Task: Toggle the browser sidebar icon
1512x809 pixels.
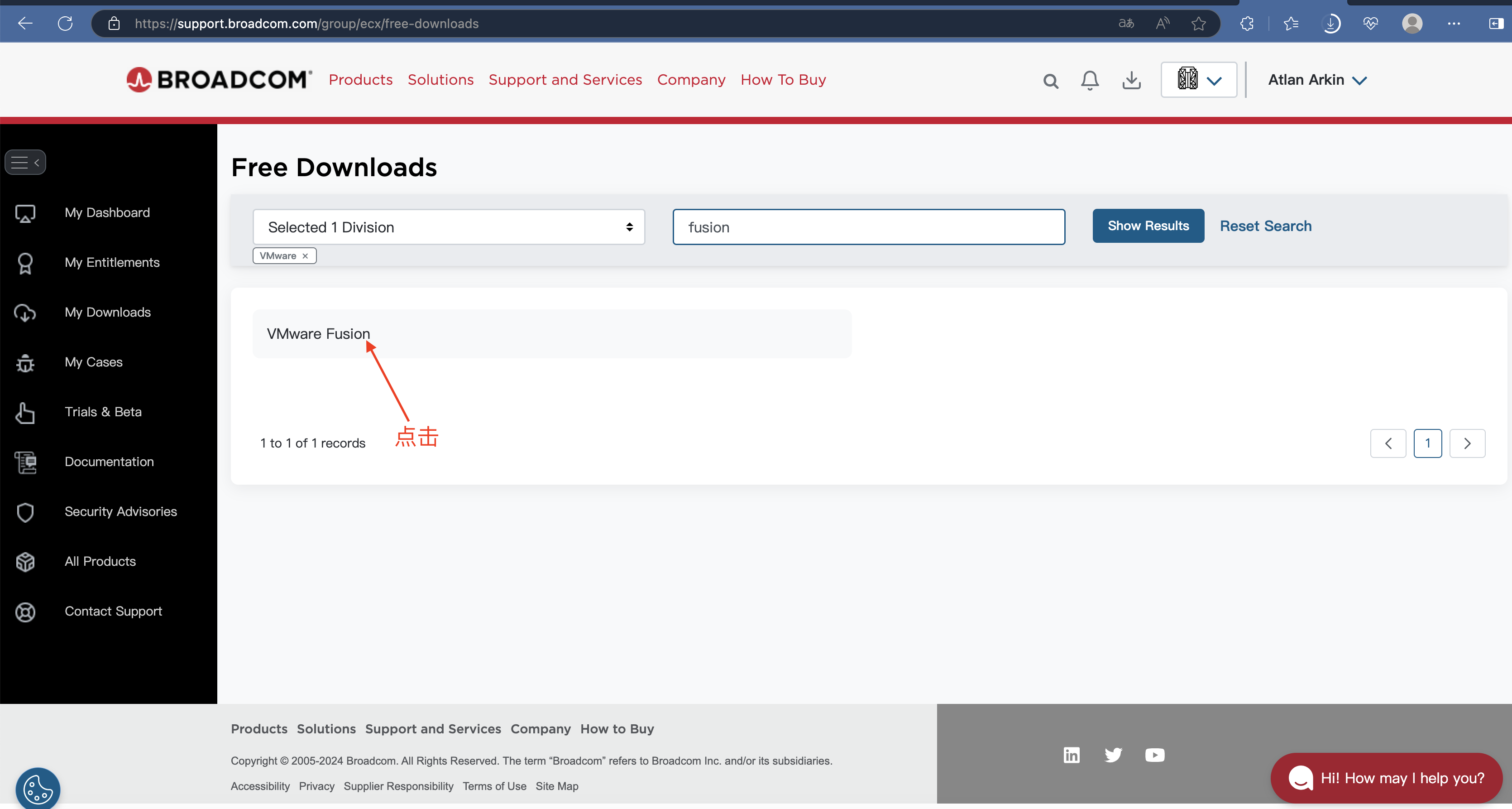Action: [x=1496, y=24]
